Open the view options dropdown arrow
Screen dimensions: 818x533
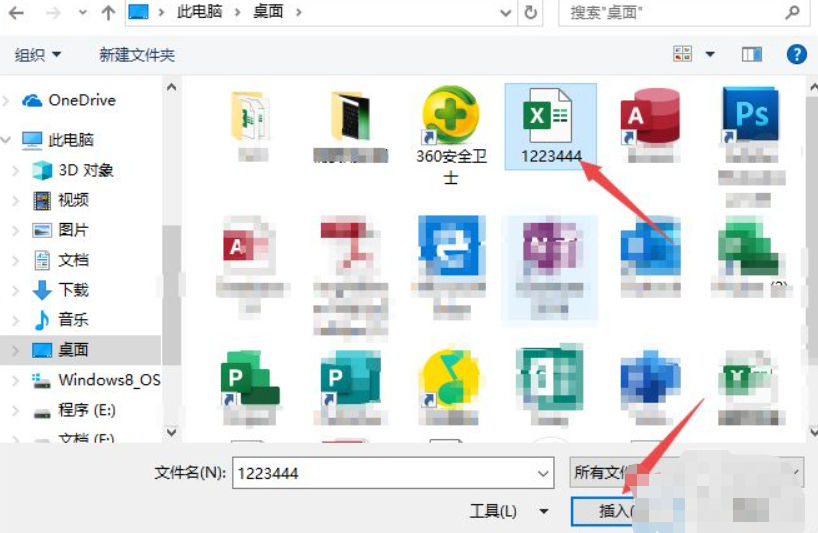pos(710,54)
